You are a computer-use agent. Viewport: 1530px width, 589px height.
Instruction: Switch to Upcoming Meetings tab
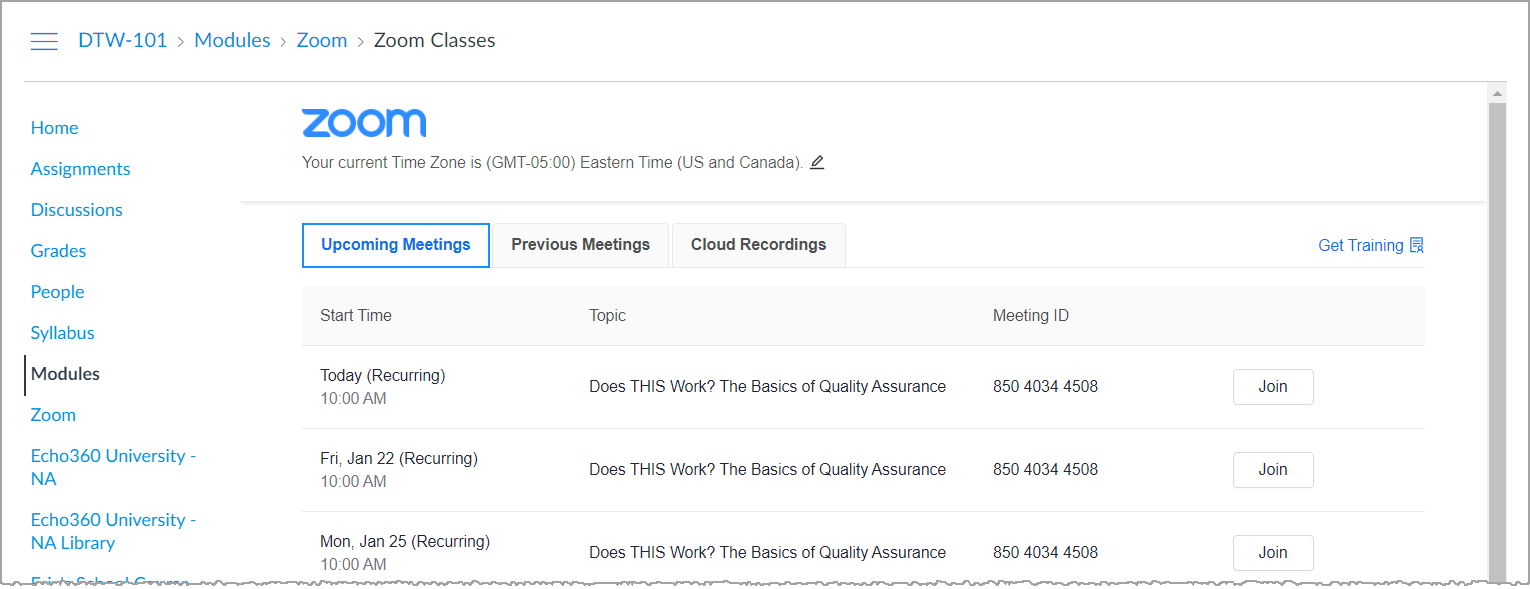396,245
